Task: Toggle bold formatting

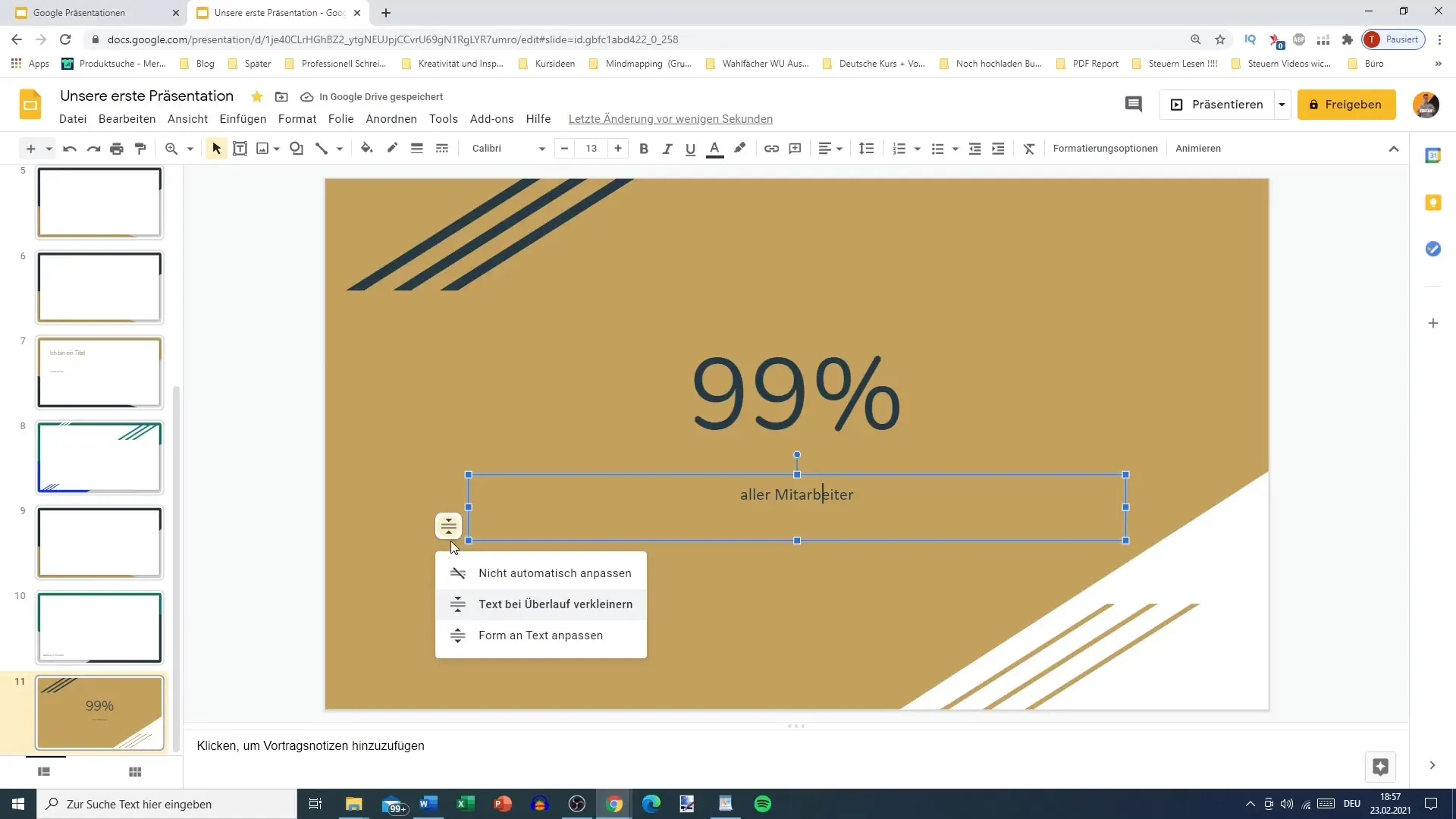Action: tap(644, 149)
